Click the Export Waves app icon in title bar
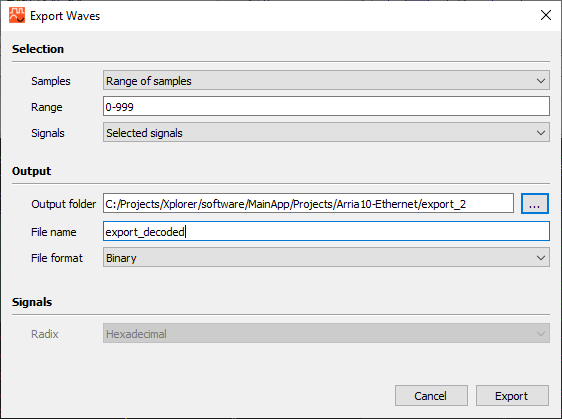562x419 pixels. click(x=17, y=15)
